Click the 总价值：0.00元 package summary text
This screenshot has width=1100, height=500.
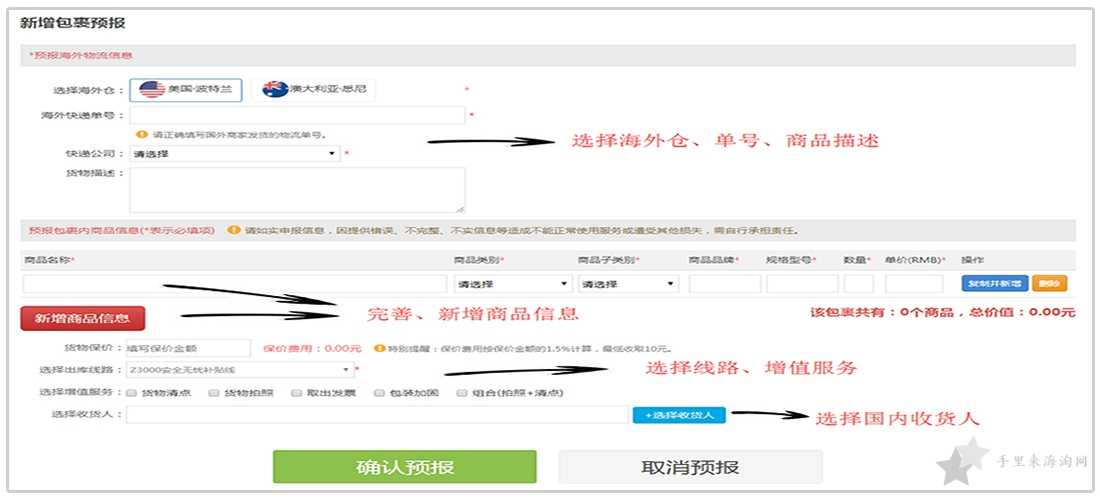(1021, 312)
